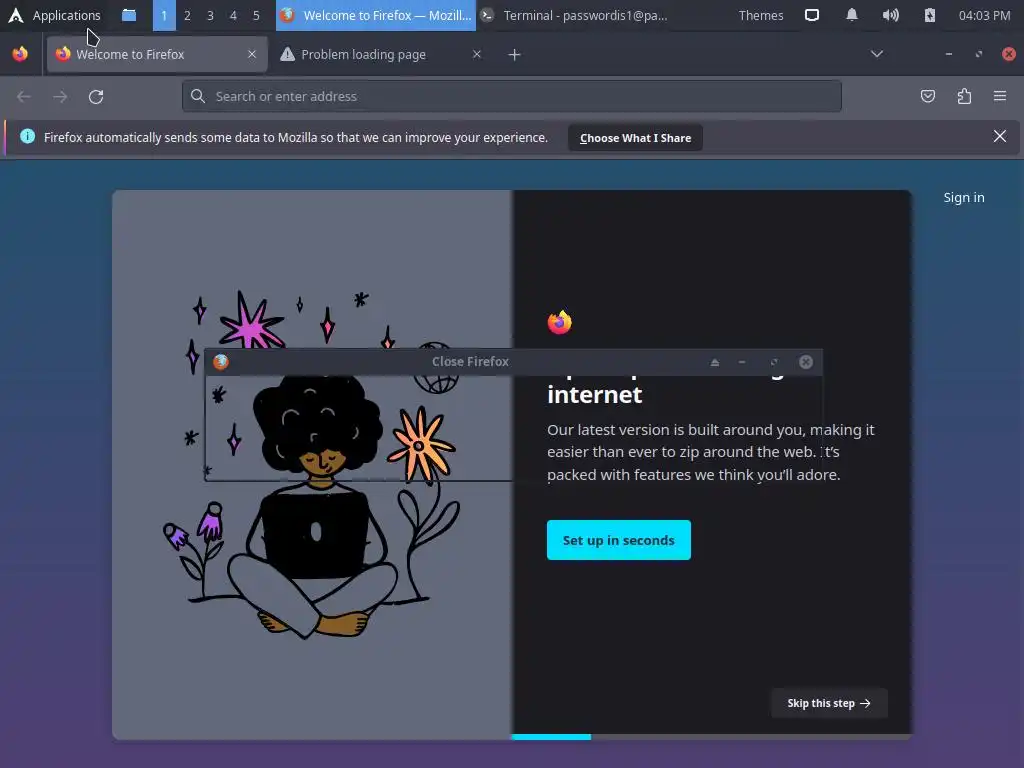The image size is (1024, 768).
Task: Switch to workspace 1
Action: click(164, 15)
